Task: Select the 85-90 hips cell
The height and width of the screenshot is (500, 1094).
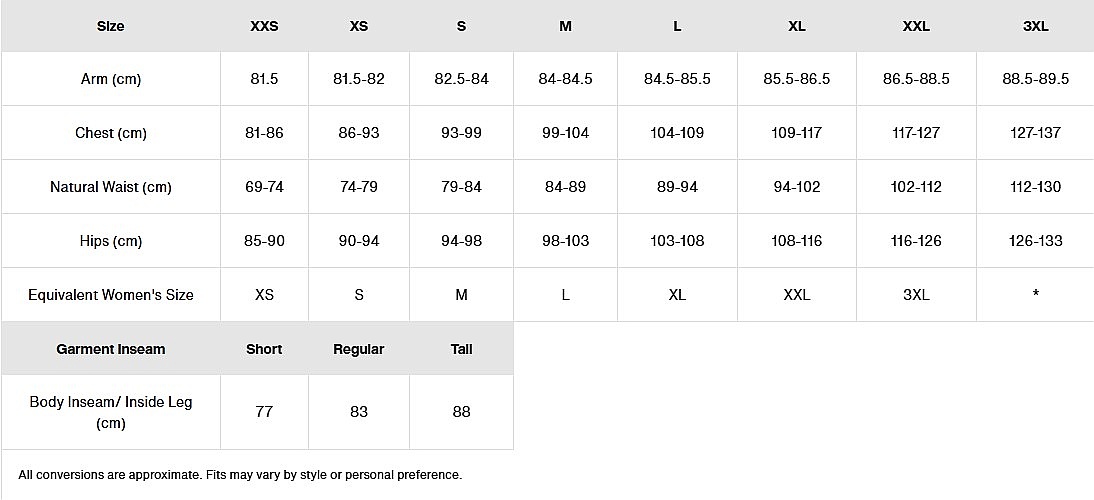Action: [x=264, y=241]
